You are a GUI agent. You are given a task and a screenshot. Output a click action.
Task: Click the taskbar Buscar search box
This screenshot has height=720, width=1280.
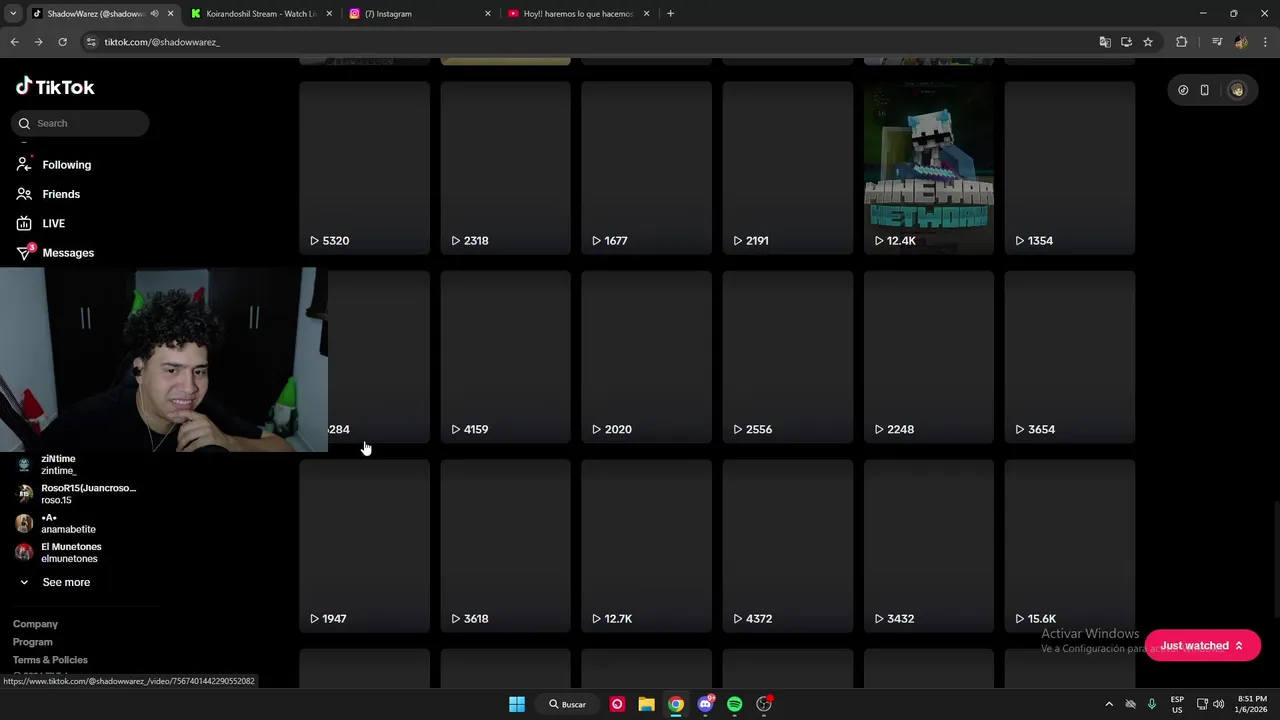pos(566,704)
